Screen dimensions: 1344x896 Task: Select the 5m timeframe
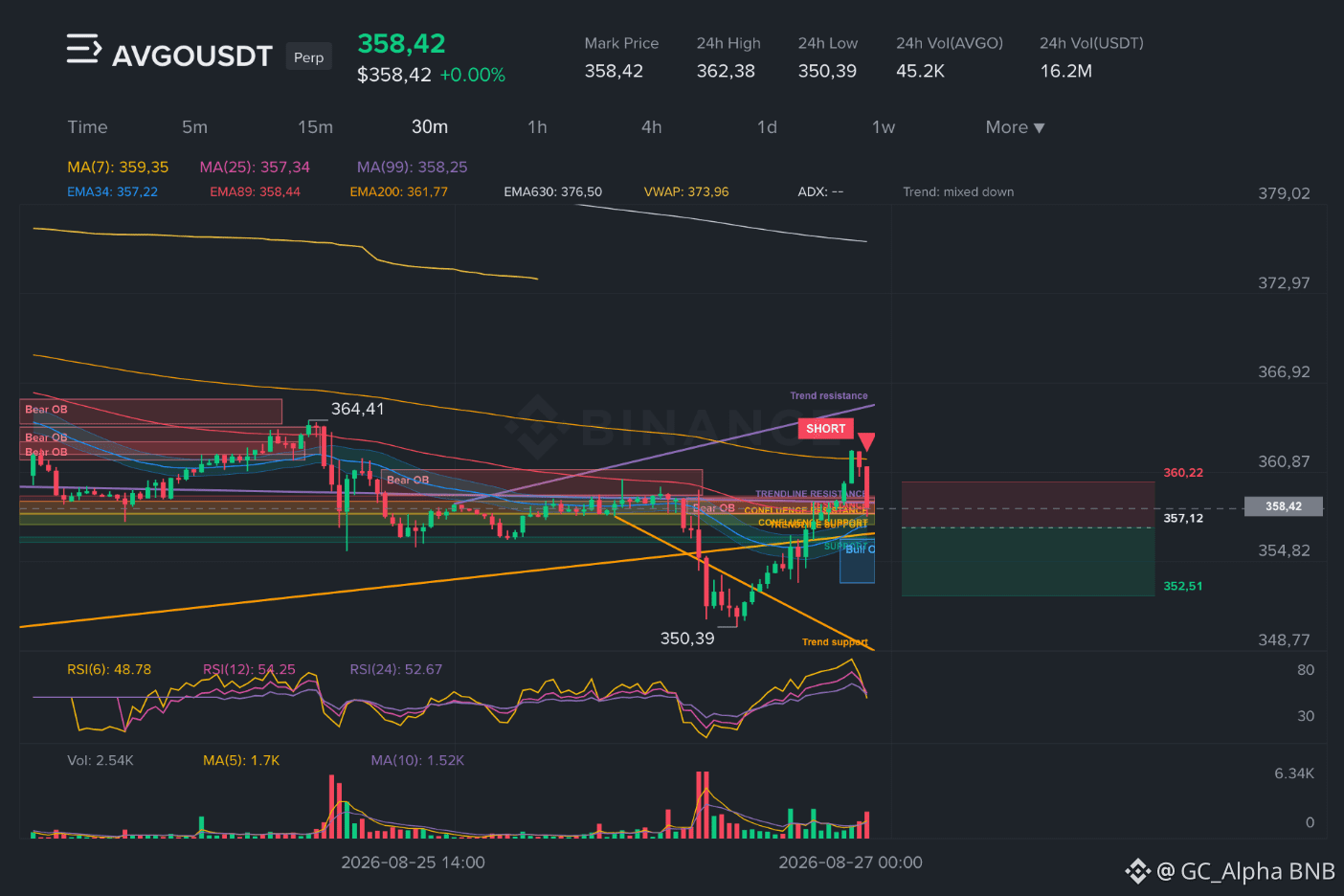[x=194, y=127]
